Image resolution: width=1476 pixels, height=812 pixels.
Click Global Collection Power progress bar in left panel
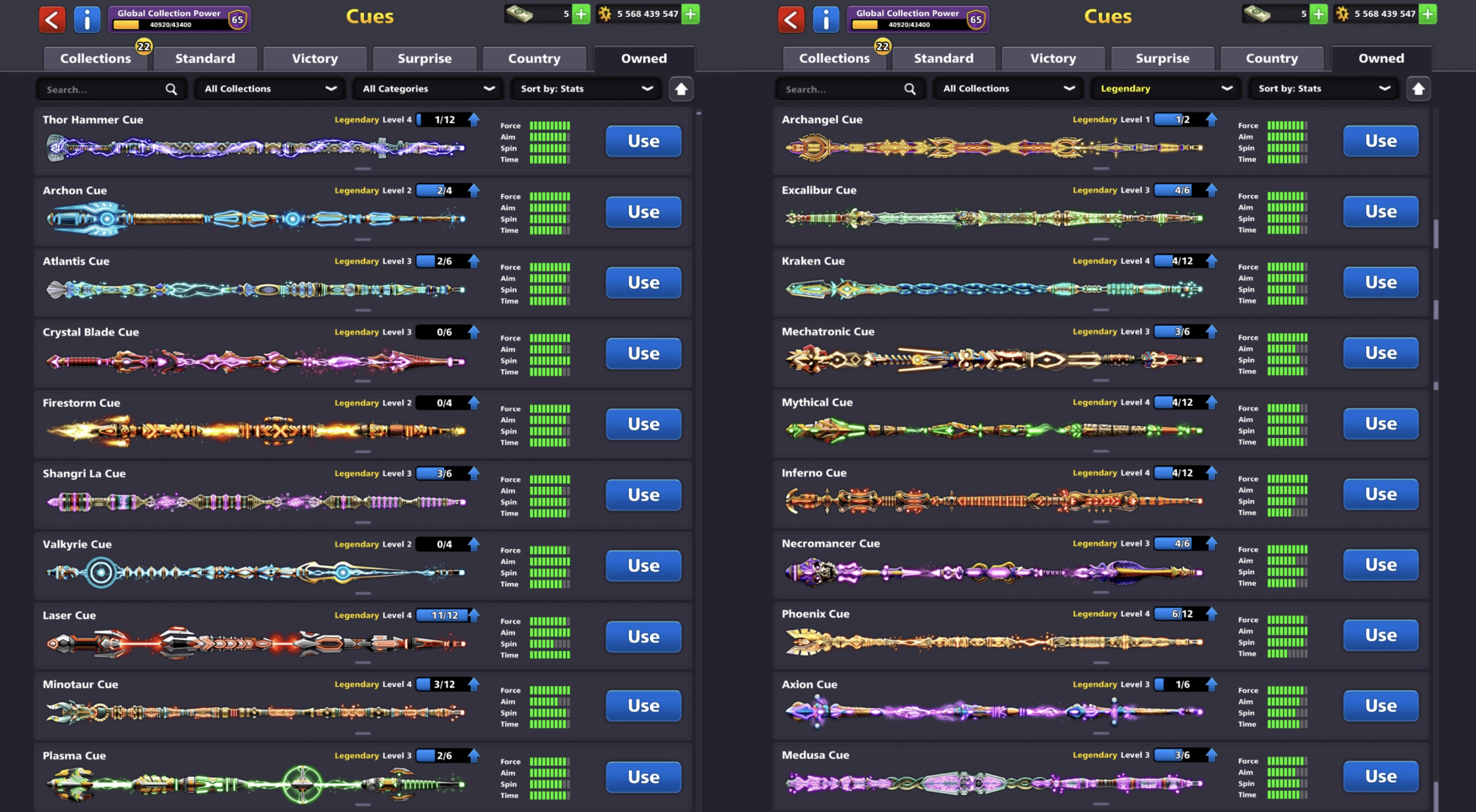pyautogui.click(x=170, y=25)
